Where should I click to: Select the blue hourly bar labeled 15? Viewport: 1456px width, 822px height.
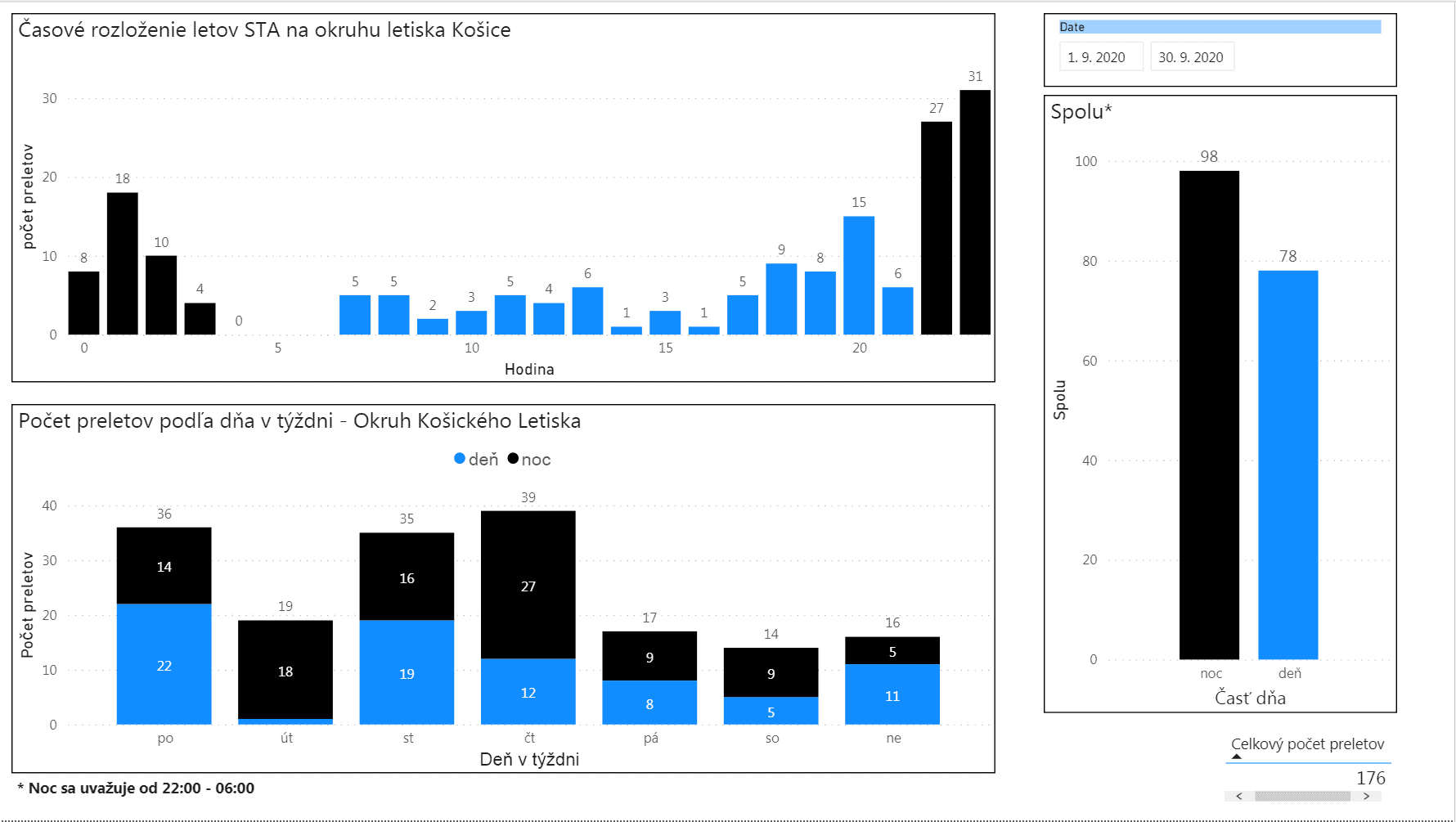[x=859, y=275]
